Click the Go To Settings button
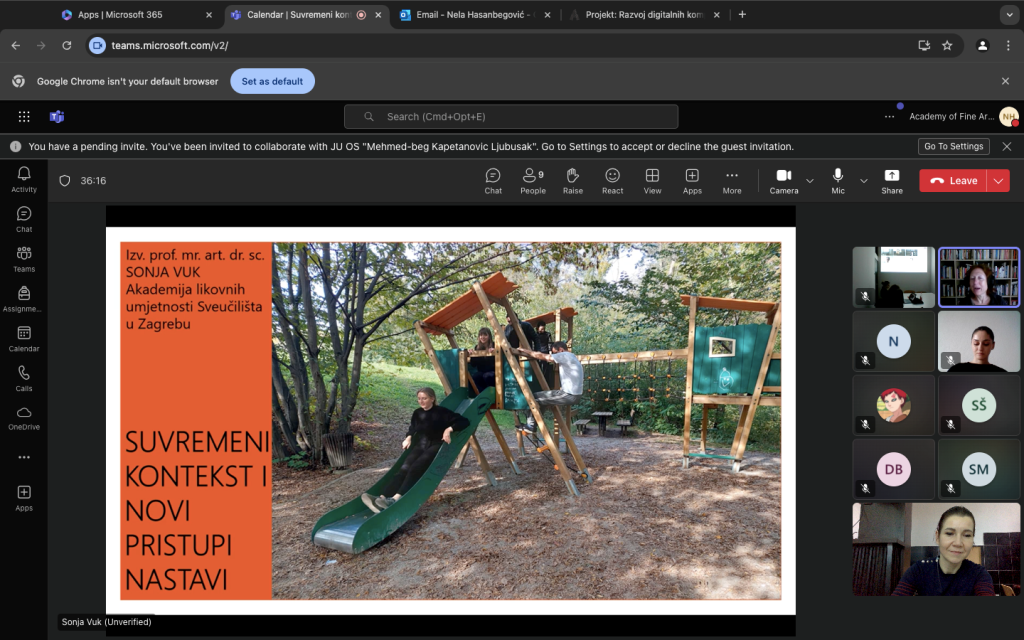1024x640 pixels. pyautogui.click(x=953, y=146)
